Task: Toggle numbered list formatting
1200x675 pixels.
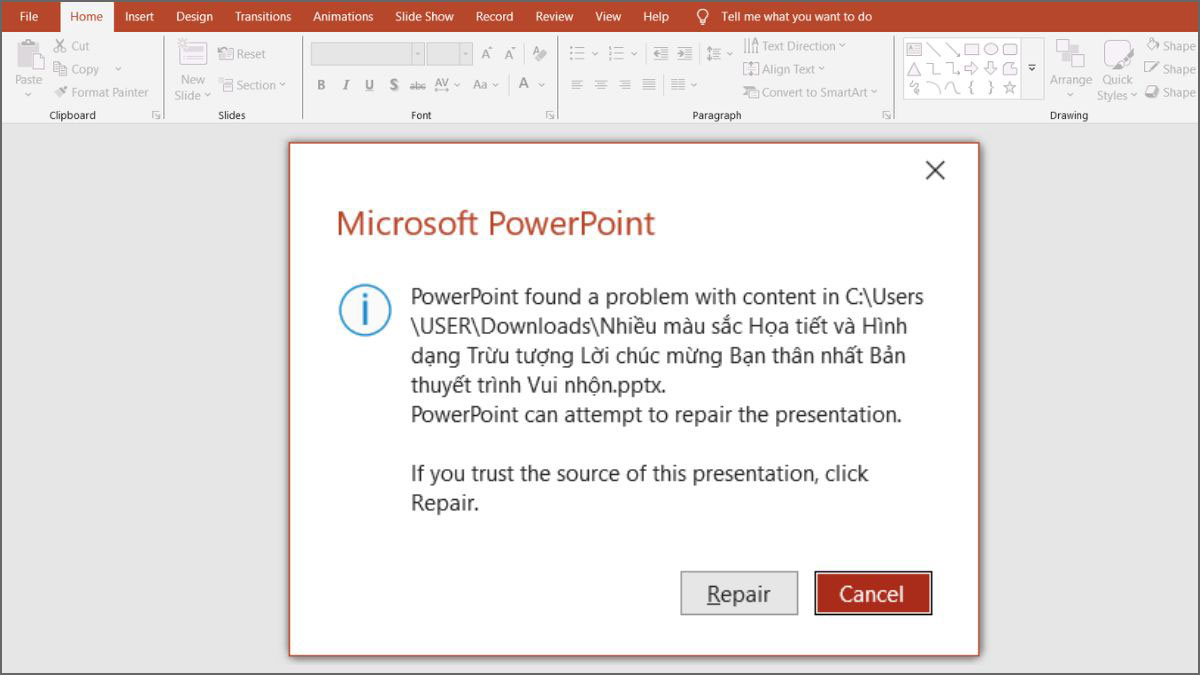Action: coord(614,53)
